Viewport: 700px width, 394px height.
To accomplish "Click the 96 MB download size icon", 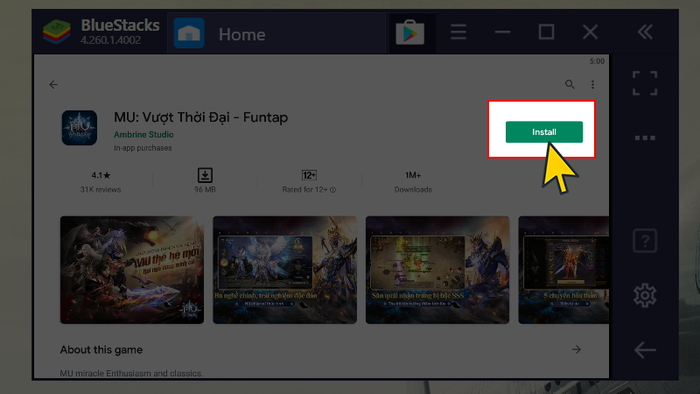I will tap(205, 175).
